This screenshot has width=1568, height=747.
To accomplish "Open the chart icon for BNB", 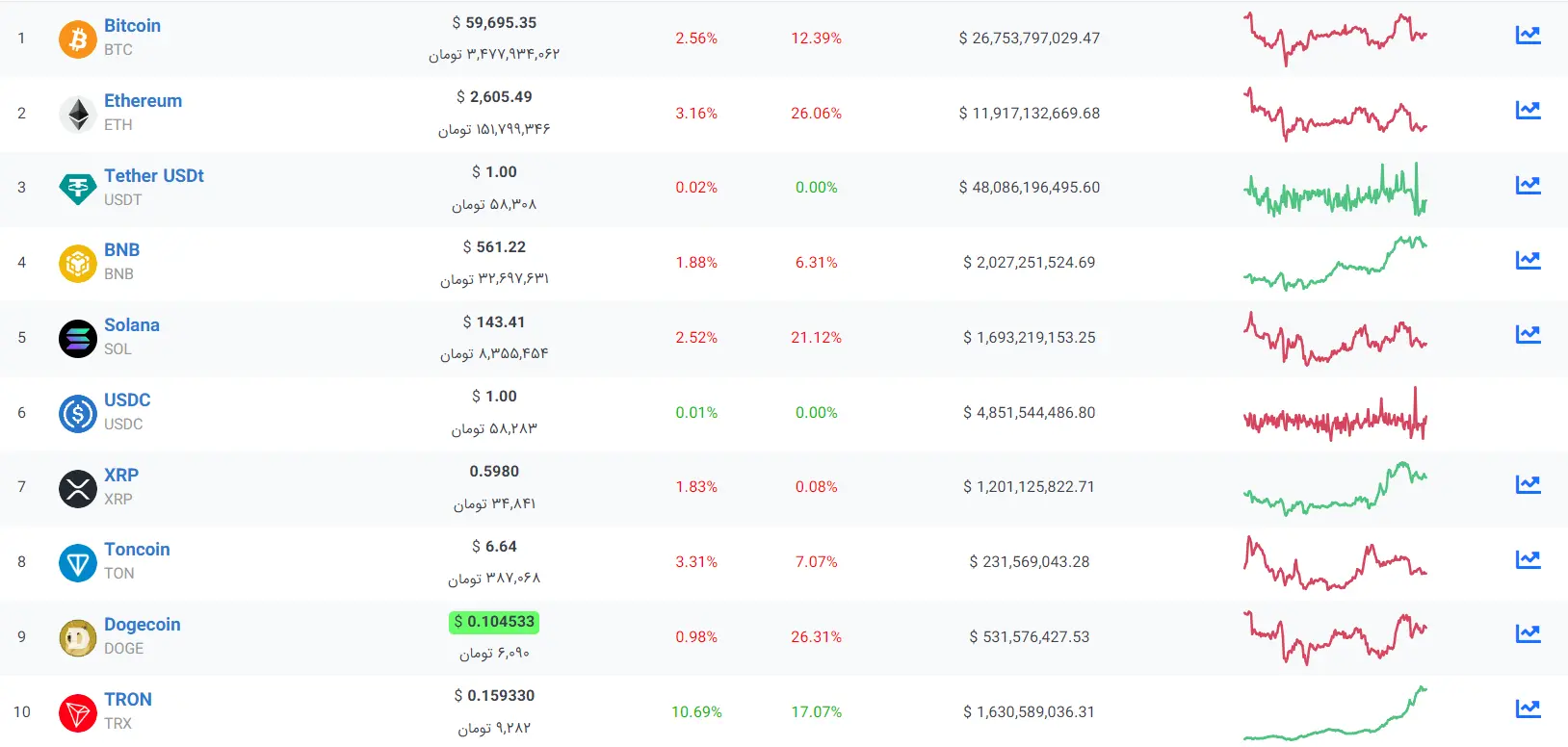I will pos(1529,260).
